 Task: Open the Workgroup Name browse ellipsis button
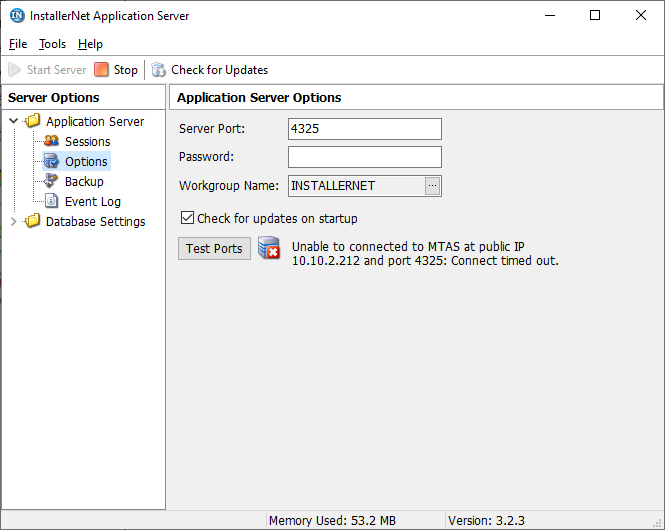pyautogui.click(x=433, y=186)
